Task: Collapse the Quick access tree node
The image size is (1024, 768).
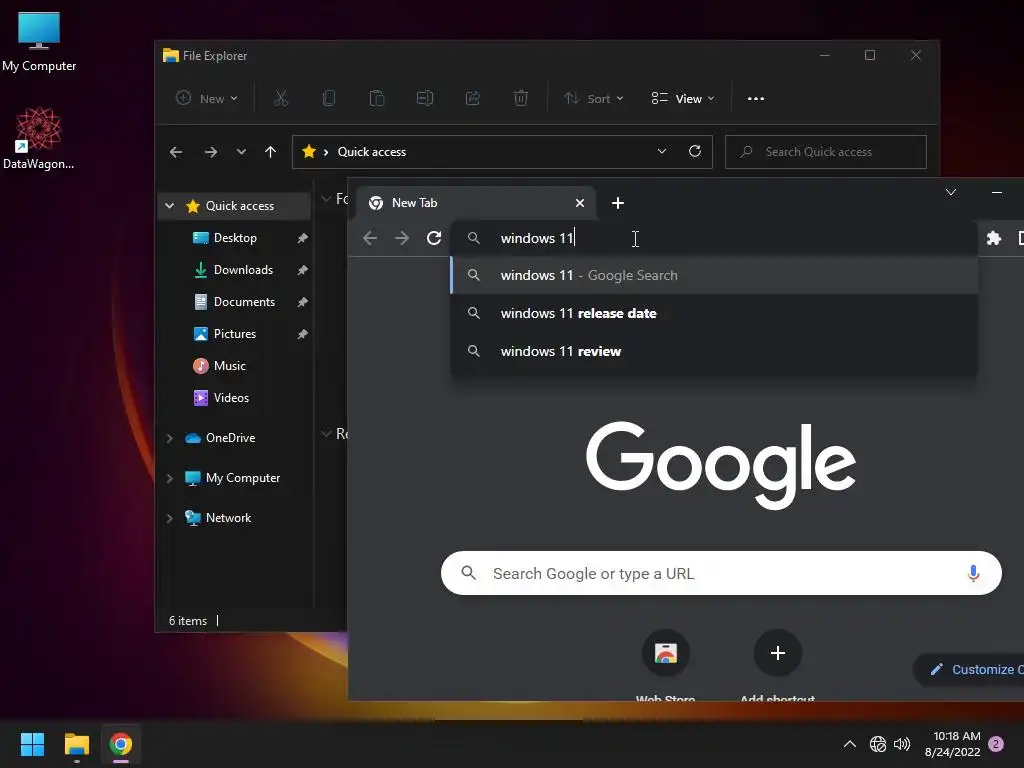Action: pos(170,206)
